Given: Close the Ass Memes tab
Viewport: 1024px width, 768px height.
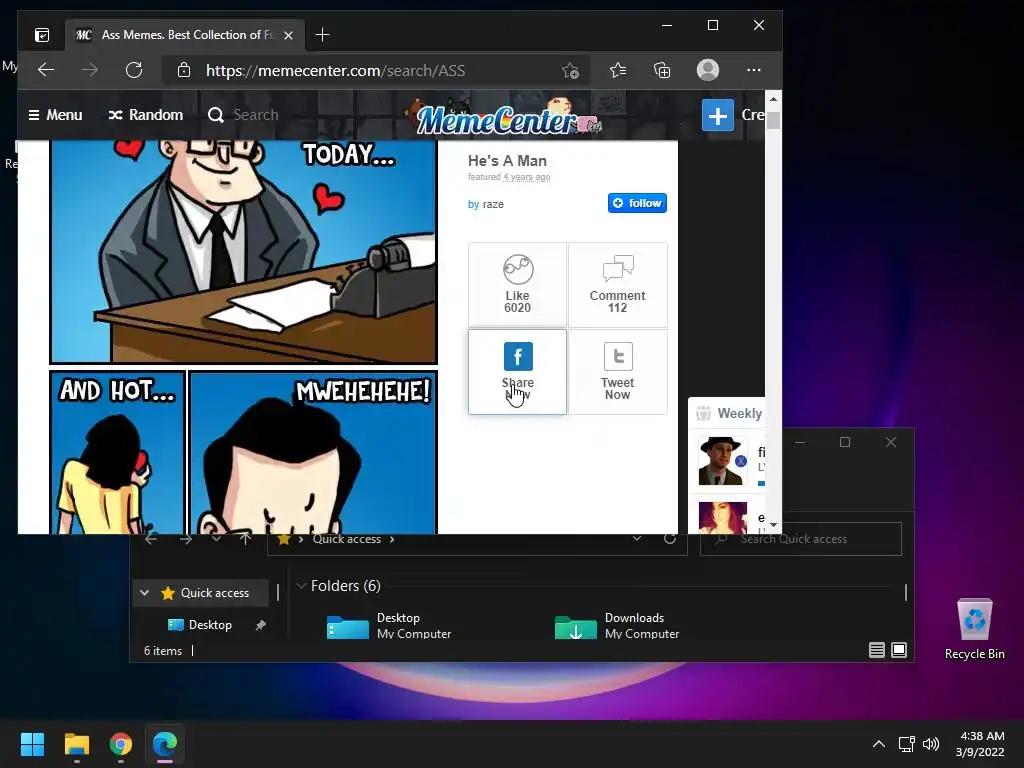Looking at the screenshot, I should click(289, 35).
